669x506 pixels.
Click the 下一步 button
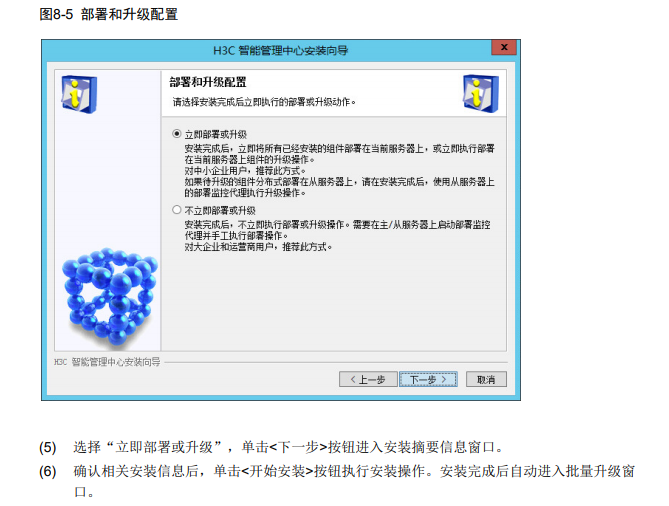point(428,379)
